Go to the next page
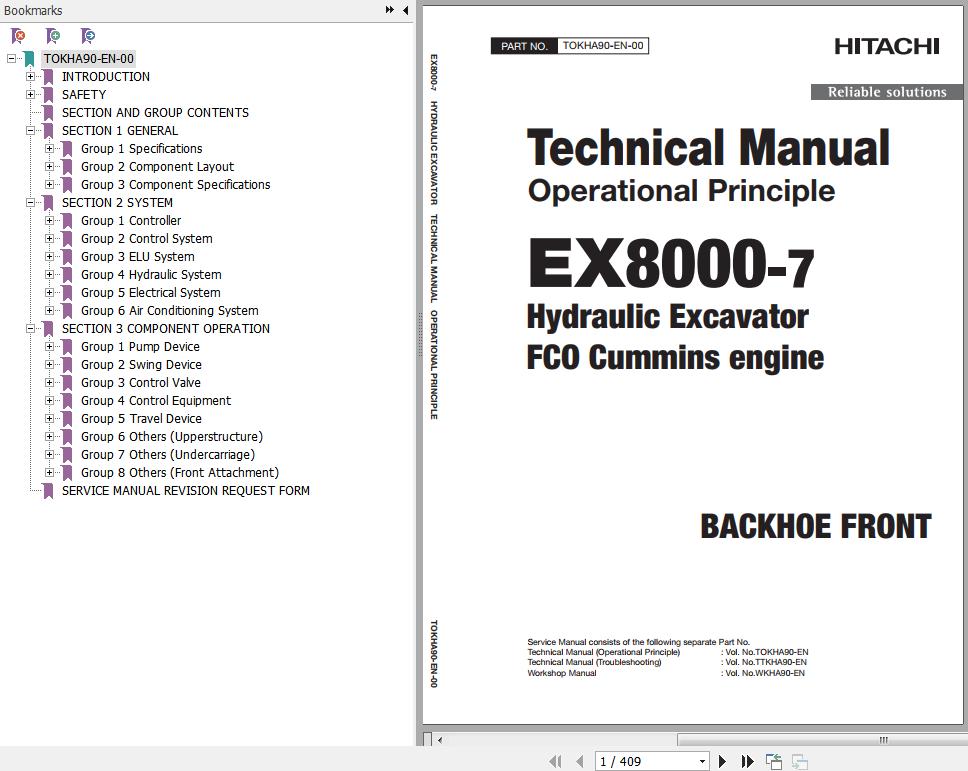 (x=722, y=762)
